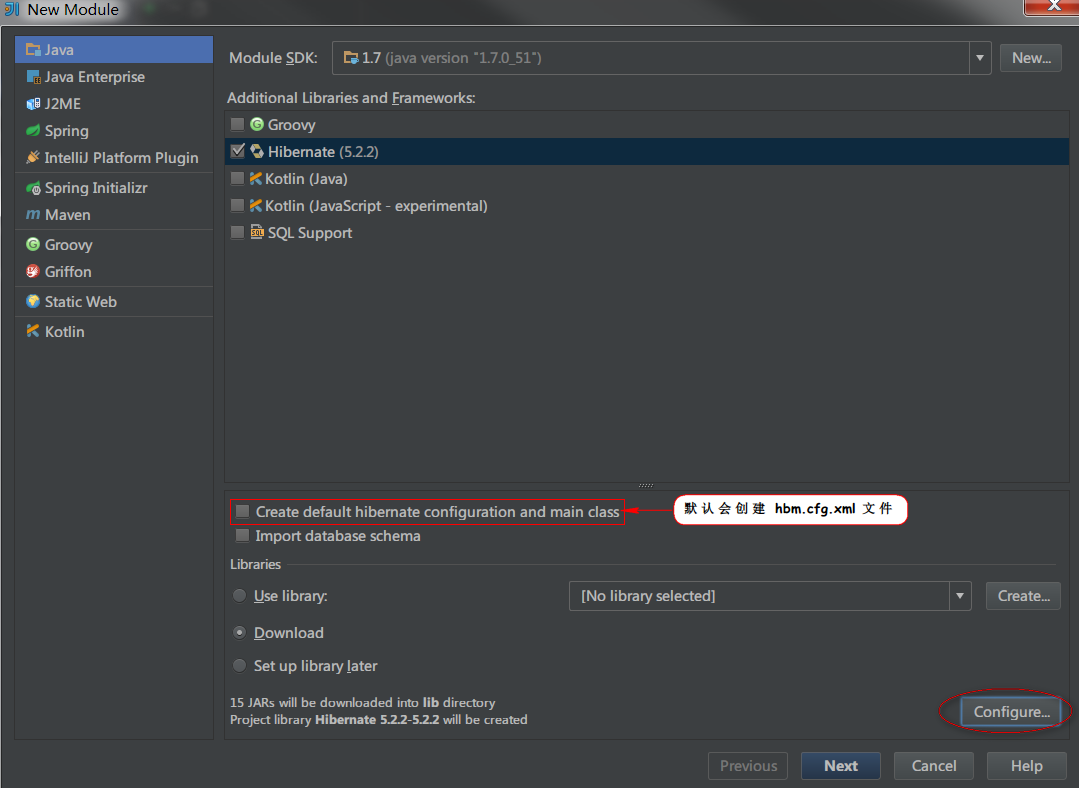Click the Hibernate (5.2.2) framework row
The image size is (1079, 788).
[x=646, y=151]
